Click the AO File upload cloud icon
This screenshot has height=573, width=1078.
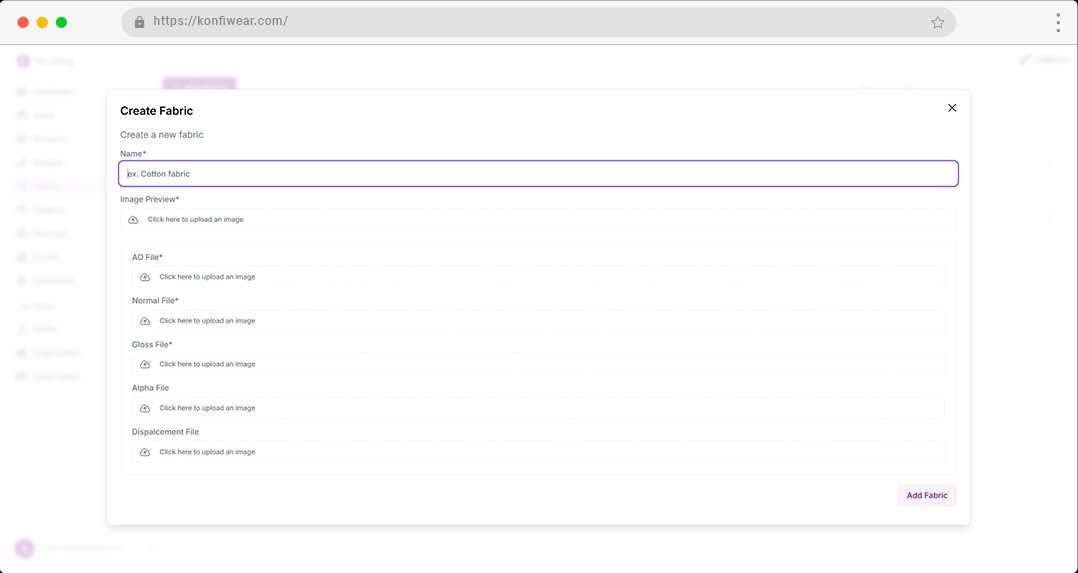click(145, 277)
